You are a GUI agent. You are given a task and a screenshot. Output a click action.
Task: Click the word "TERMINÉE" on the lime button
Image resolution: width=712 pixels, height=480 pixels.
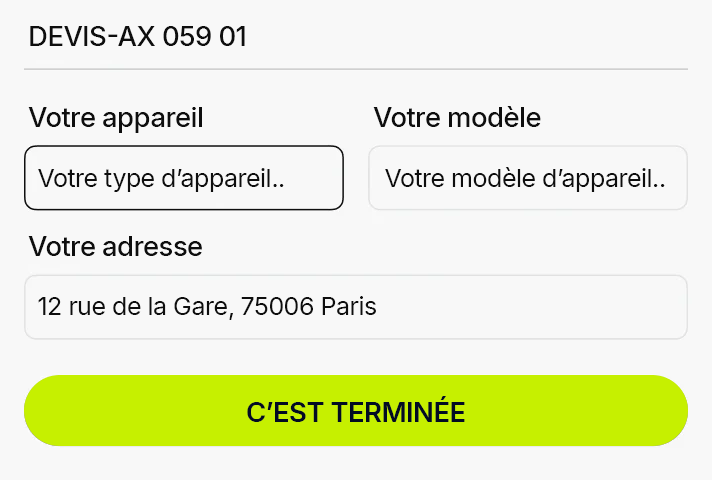(398, 412)
